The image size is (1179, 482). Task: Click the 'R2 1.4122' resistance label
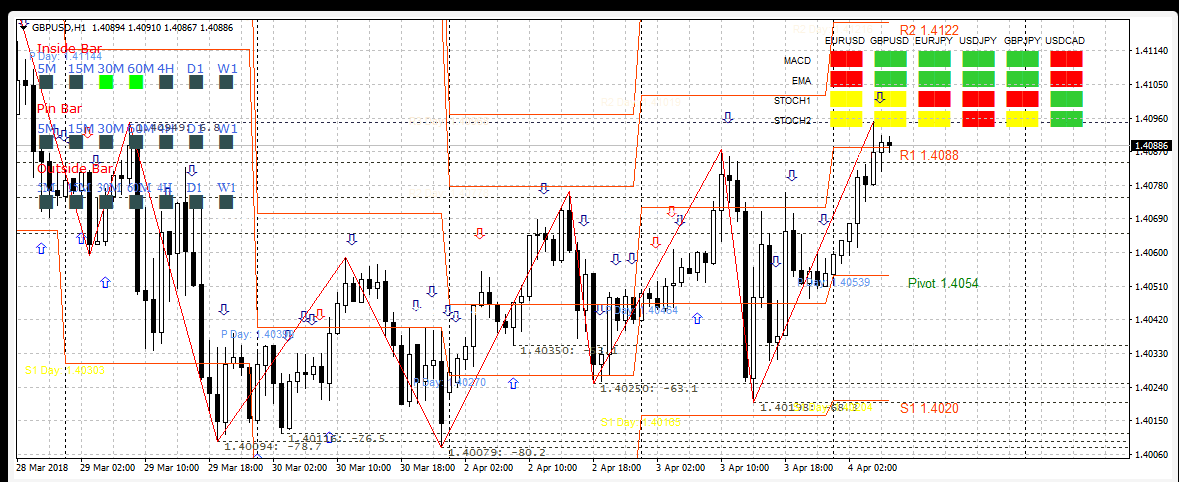click(x=929, y=30)
